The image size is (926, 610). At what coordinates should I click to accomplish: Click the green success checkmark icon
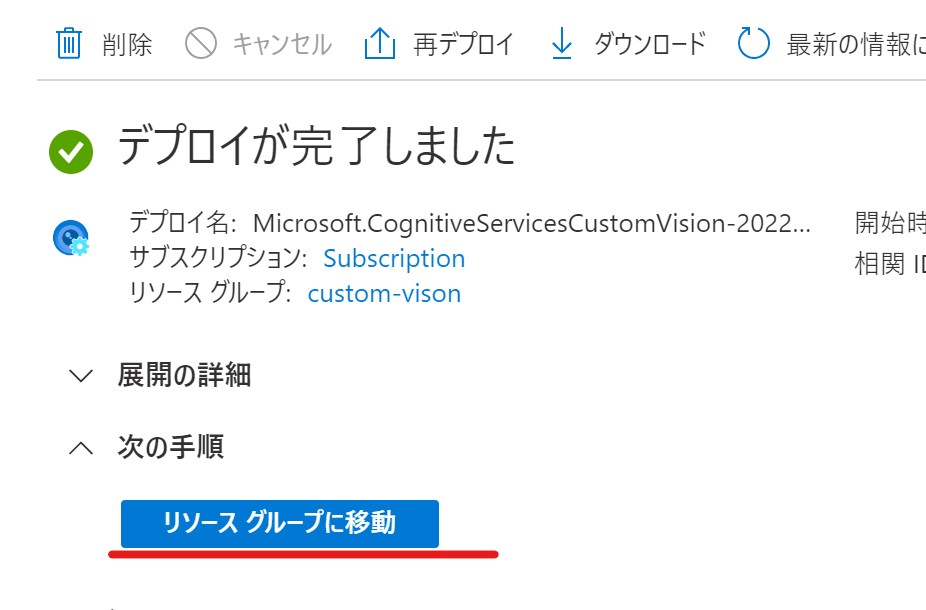[x=71, y=152]
